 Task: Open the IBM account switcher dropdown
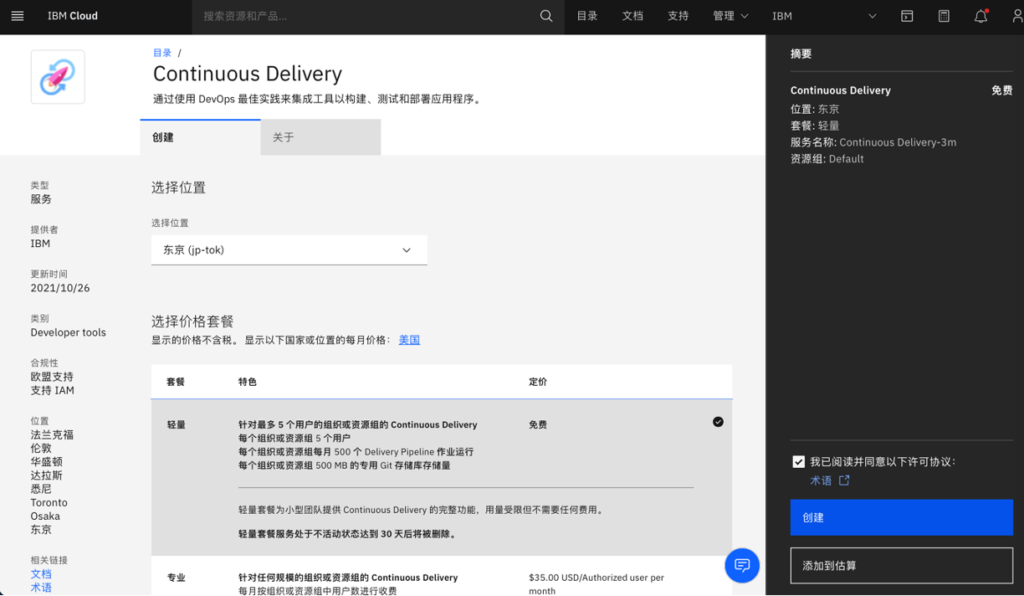(824, 16)
